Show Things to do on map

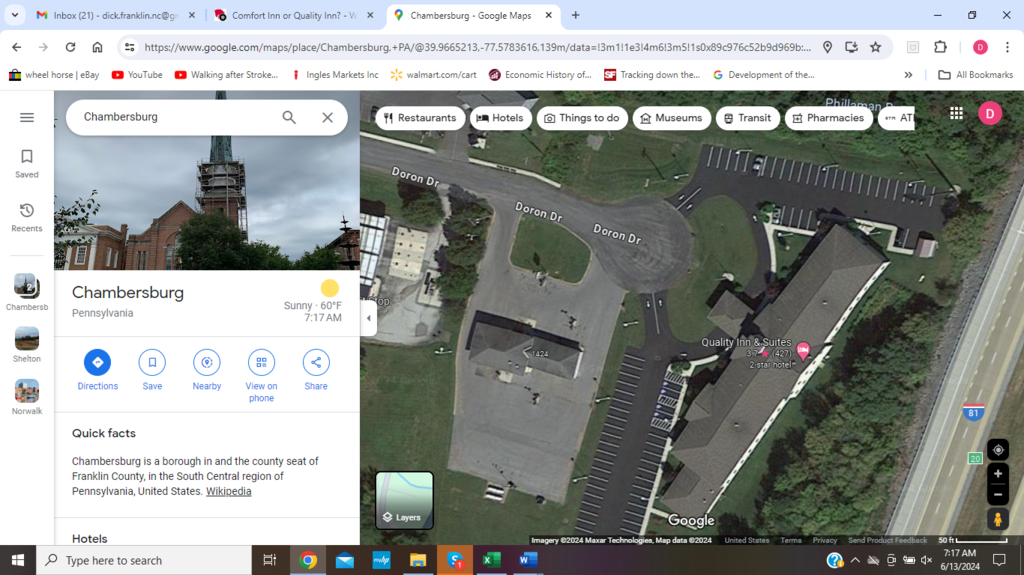pos(582,118)
